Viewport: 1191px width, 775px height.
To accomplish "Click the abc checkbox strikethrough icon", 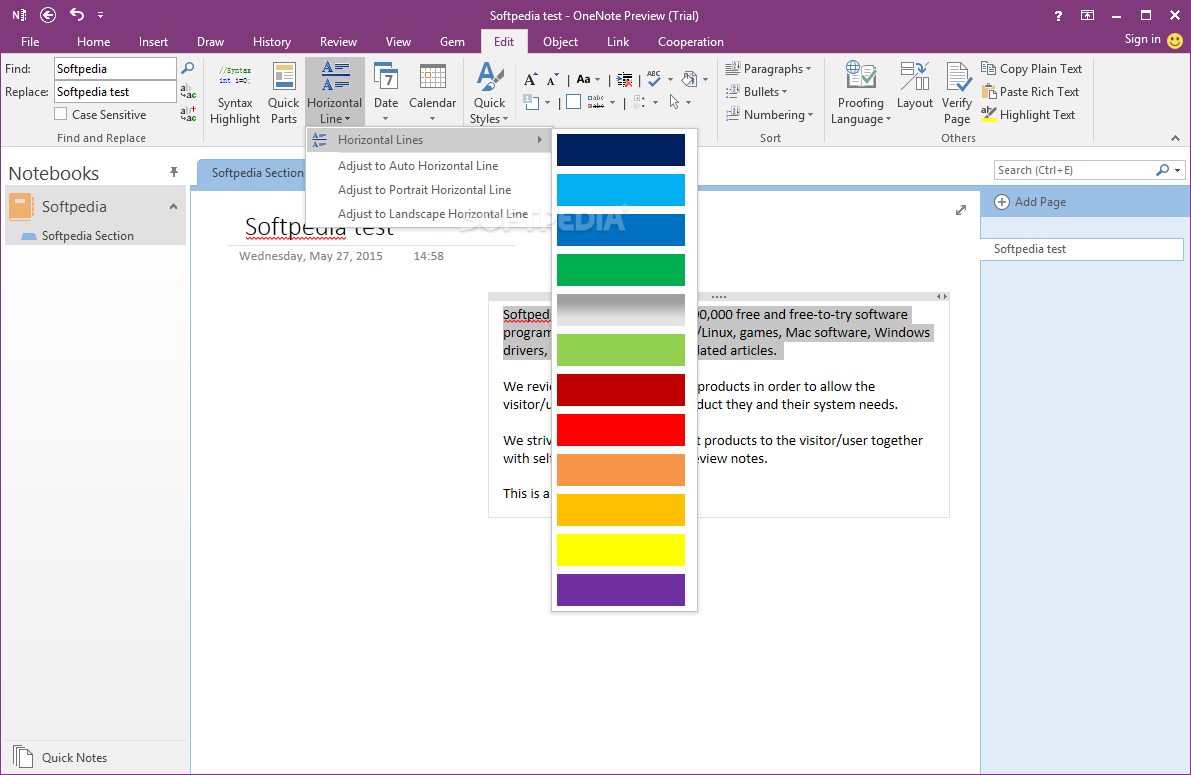I will [x=596, y=102].
